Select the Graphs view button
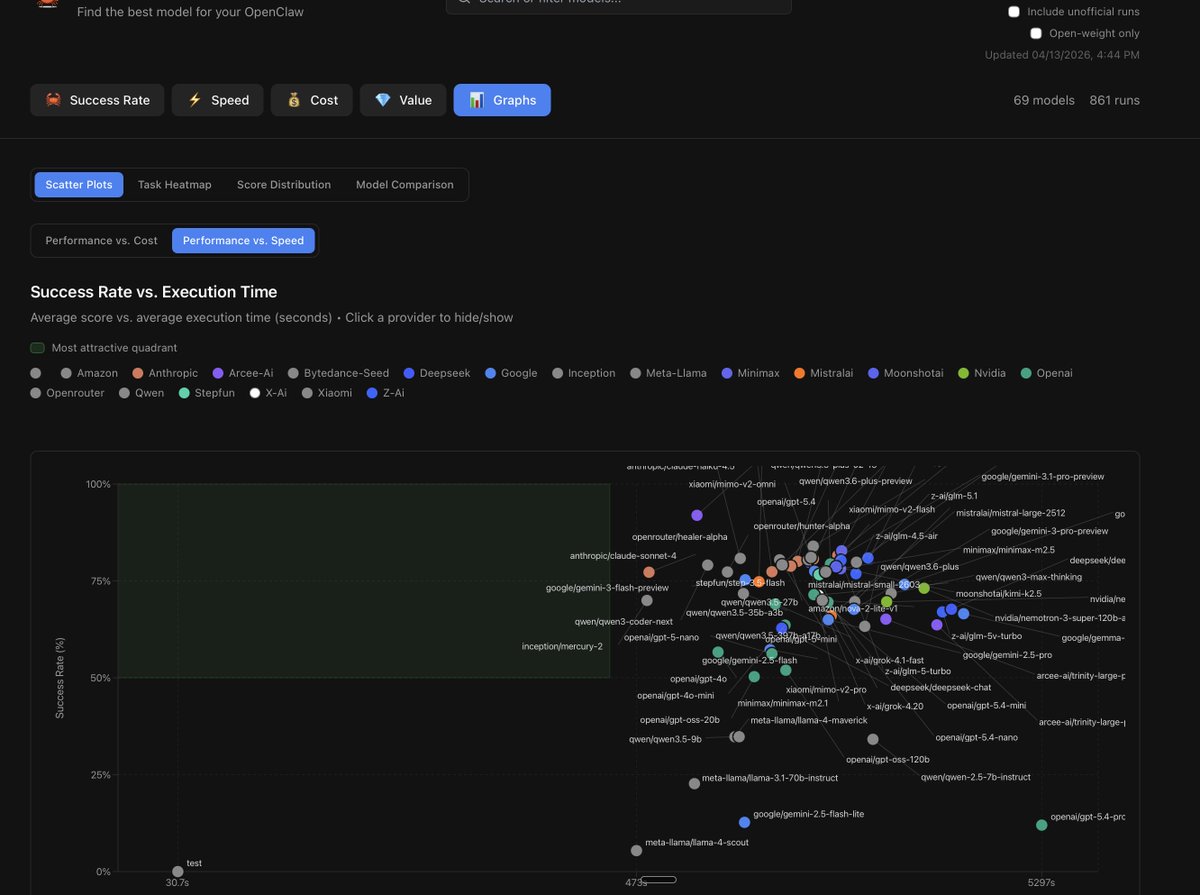Image resolution: width=1200 pixels, height=895 pixels. (x=502, y=100)
